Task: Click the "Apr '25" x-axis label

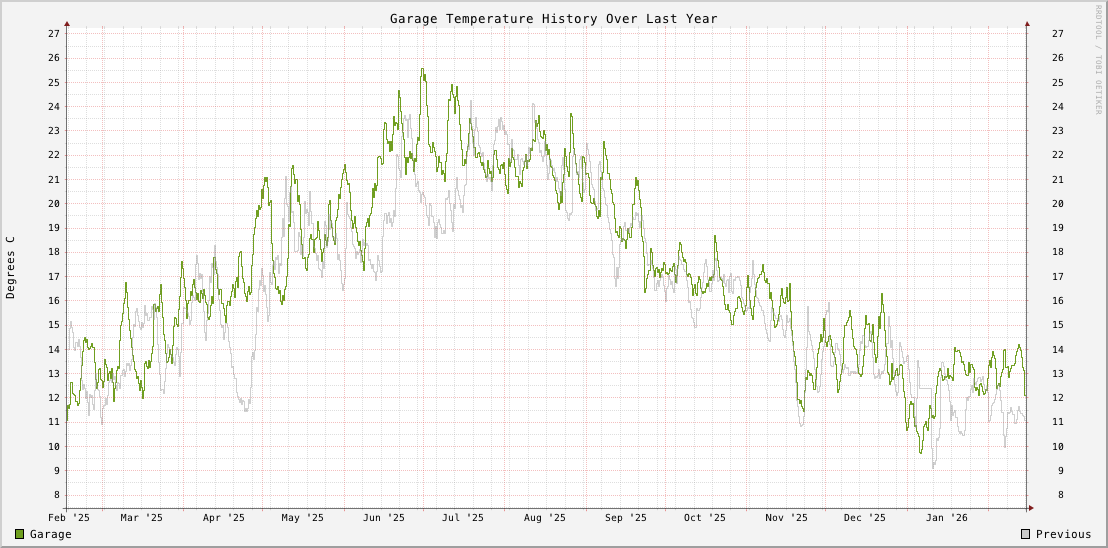Action: 224,518
